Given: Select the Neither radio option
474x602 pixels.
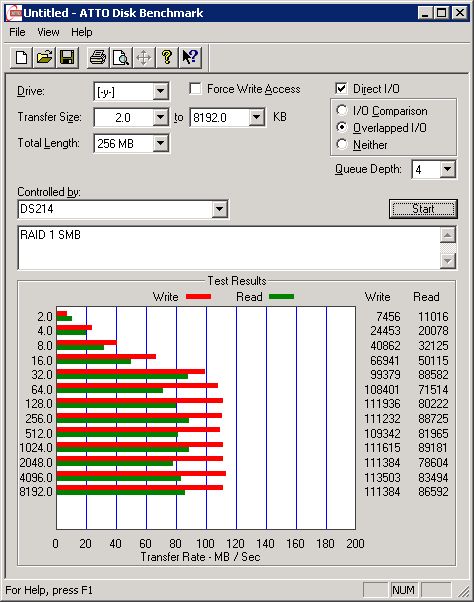Looking at the screenshot, I should [342, 144].
